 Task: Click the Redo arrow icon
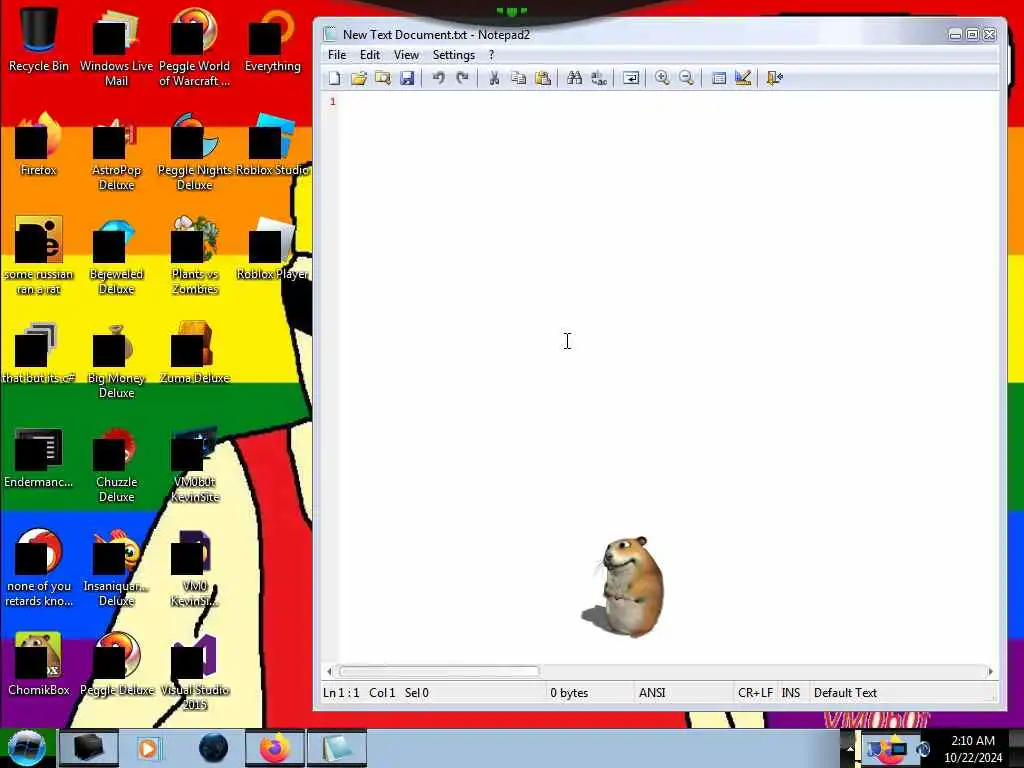click(x=462, y=78)
